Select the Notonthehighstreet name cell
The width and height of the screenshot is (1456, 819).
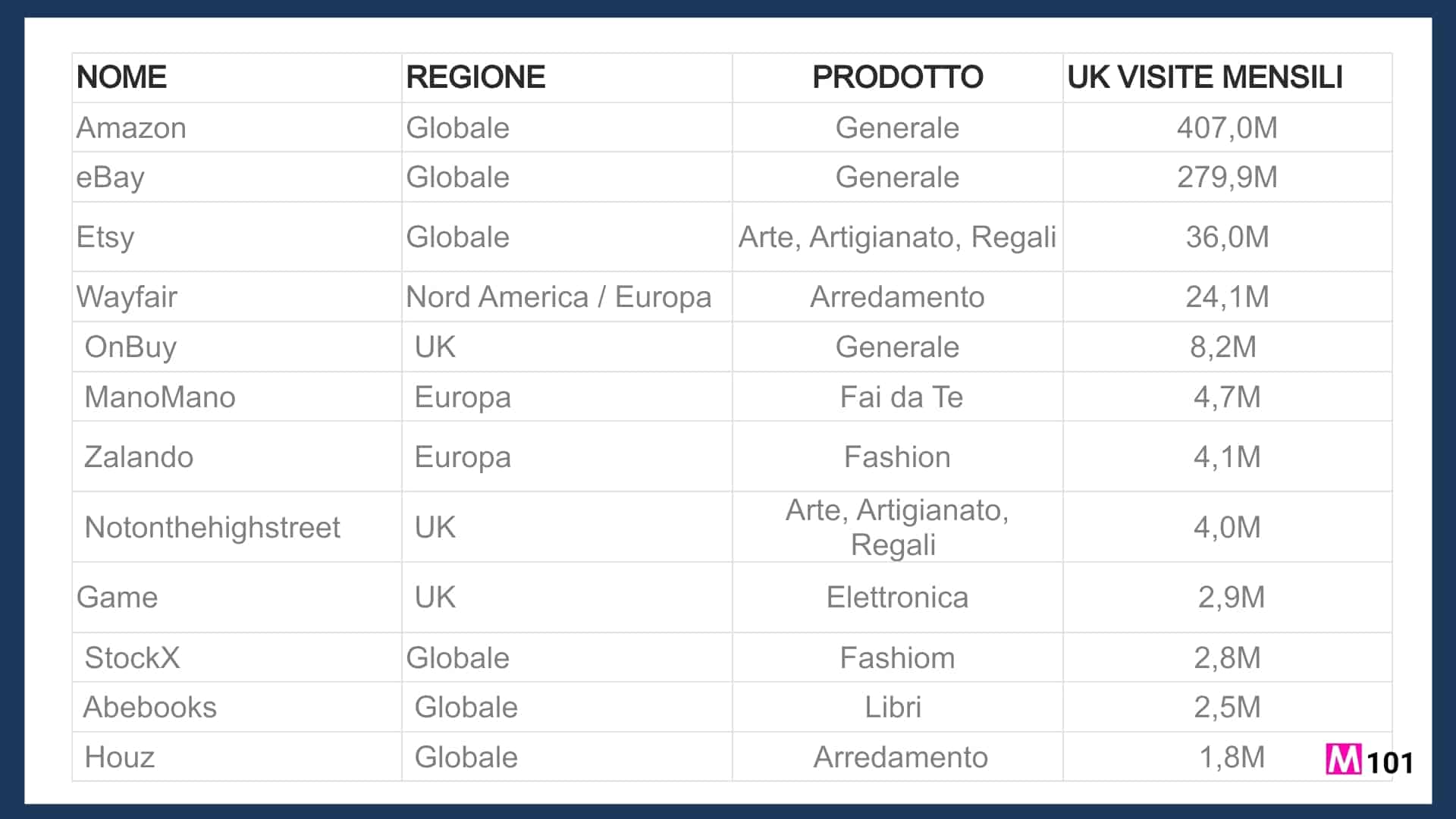point(212,527)
